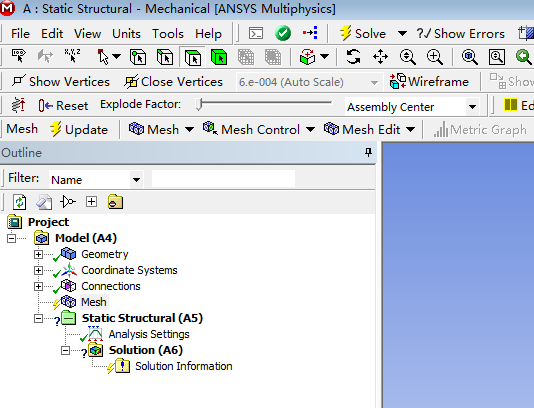This screenshot has height=408, width=534.
Task: Click the coordinates XYZ pick icon
Action: (72, 56)
